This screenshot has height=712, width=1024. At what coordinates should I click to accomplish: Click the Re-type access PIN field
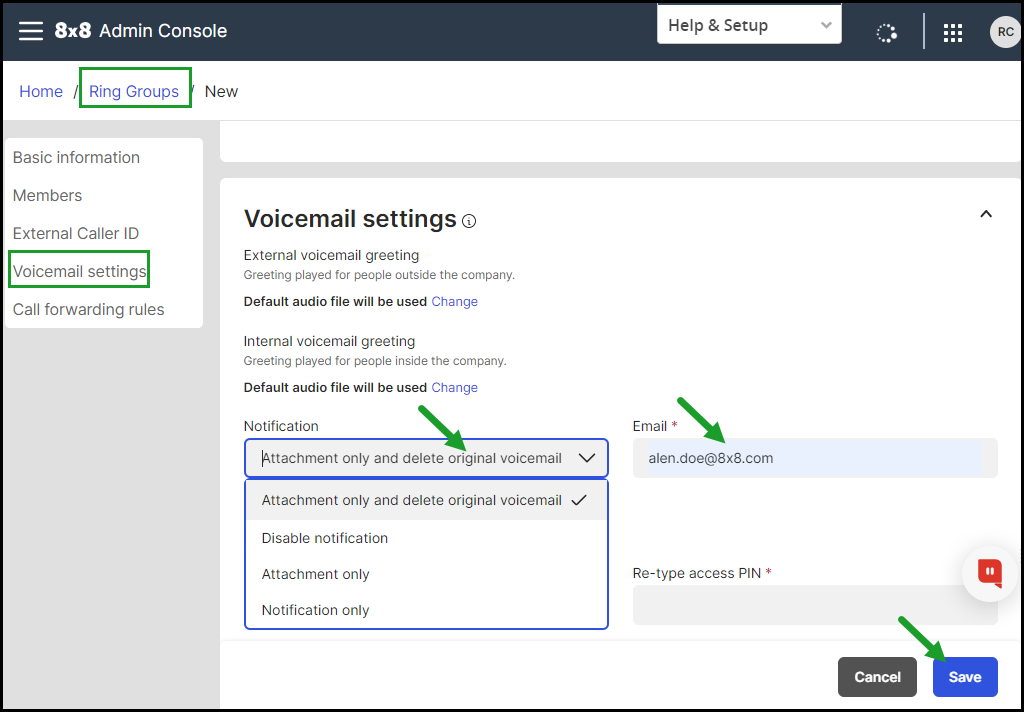pos(815,605)
